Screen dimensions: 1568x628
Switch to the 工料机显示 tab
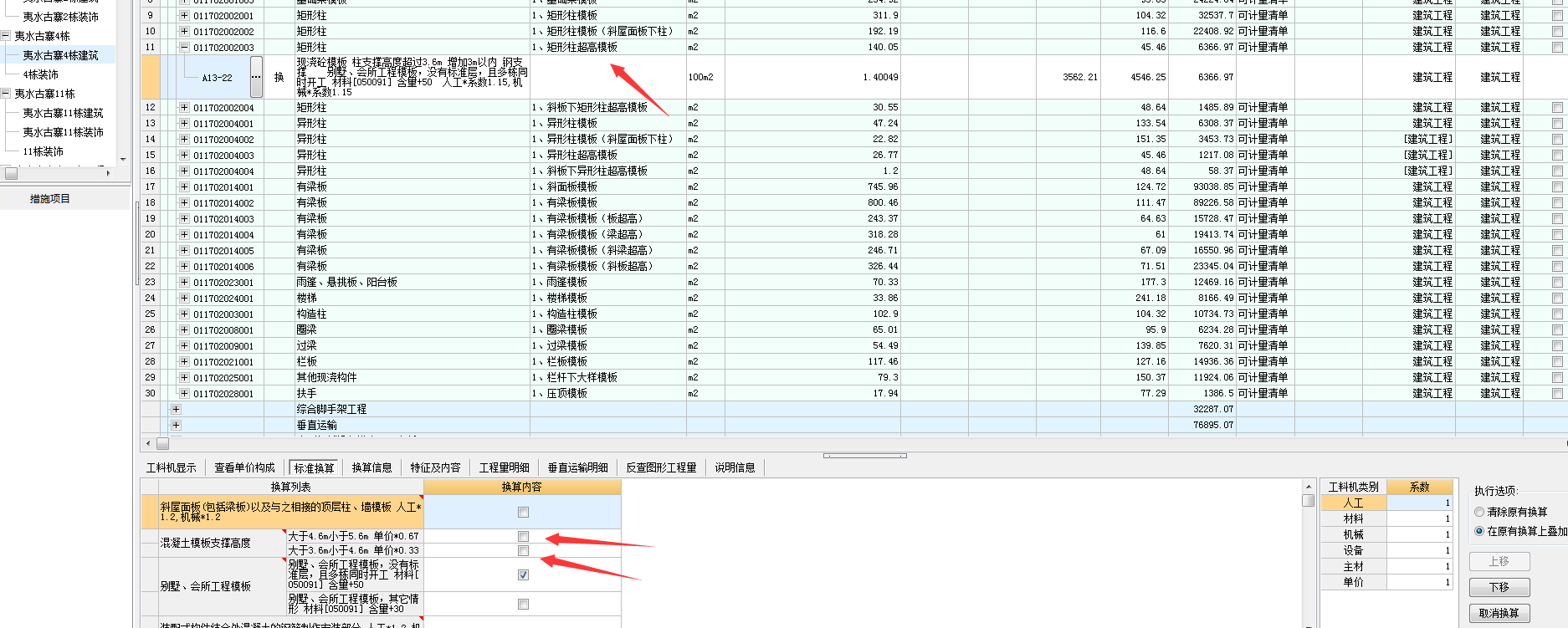[172, 468]
